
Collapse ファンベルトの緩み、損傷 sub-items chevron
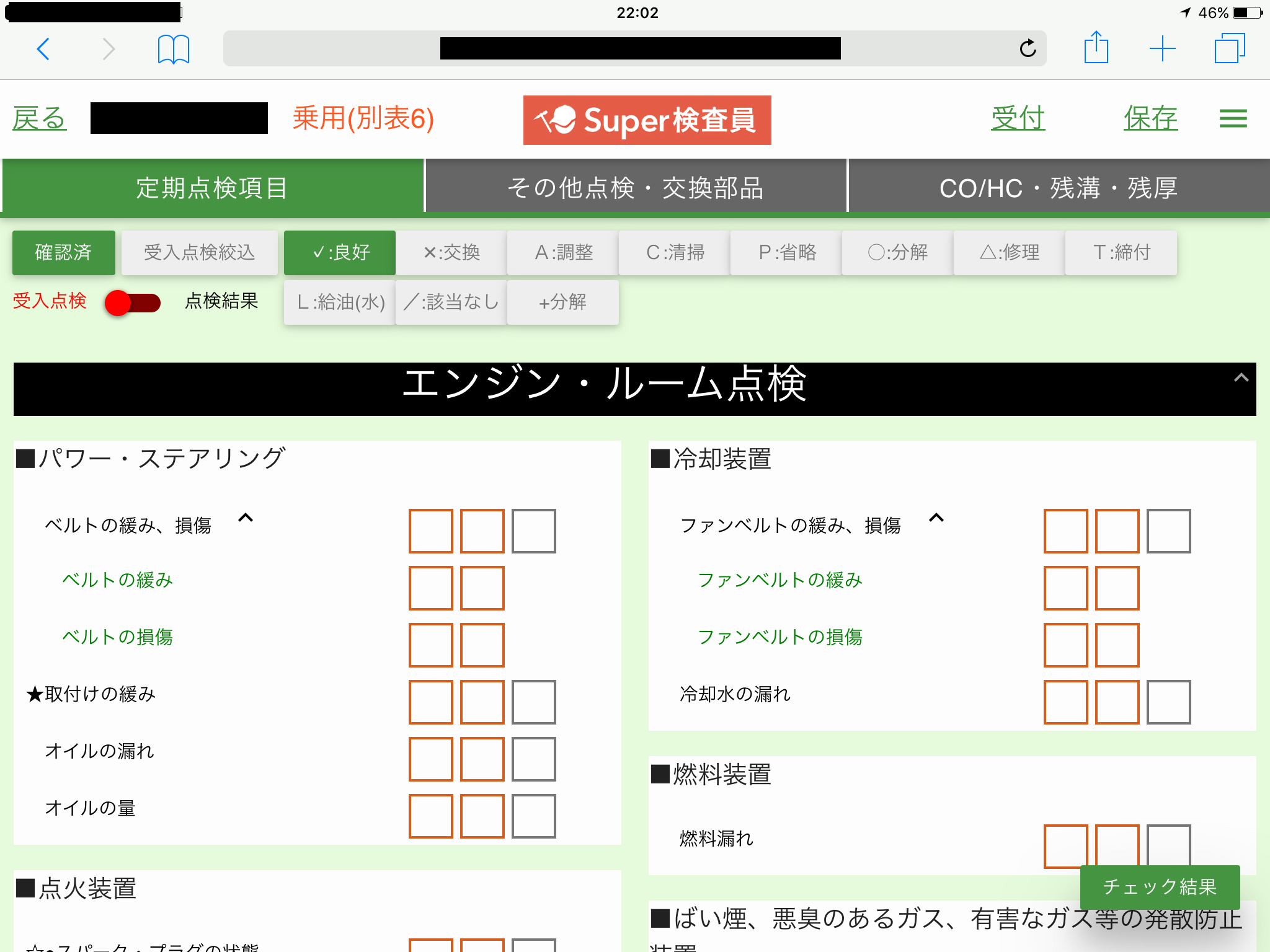coord(936,518)
